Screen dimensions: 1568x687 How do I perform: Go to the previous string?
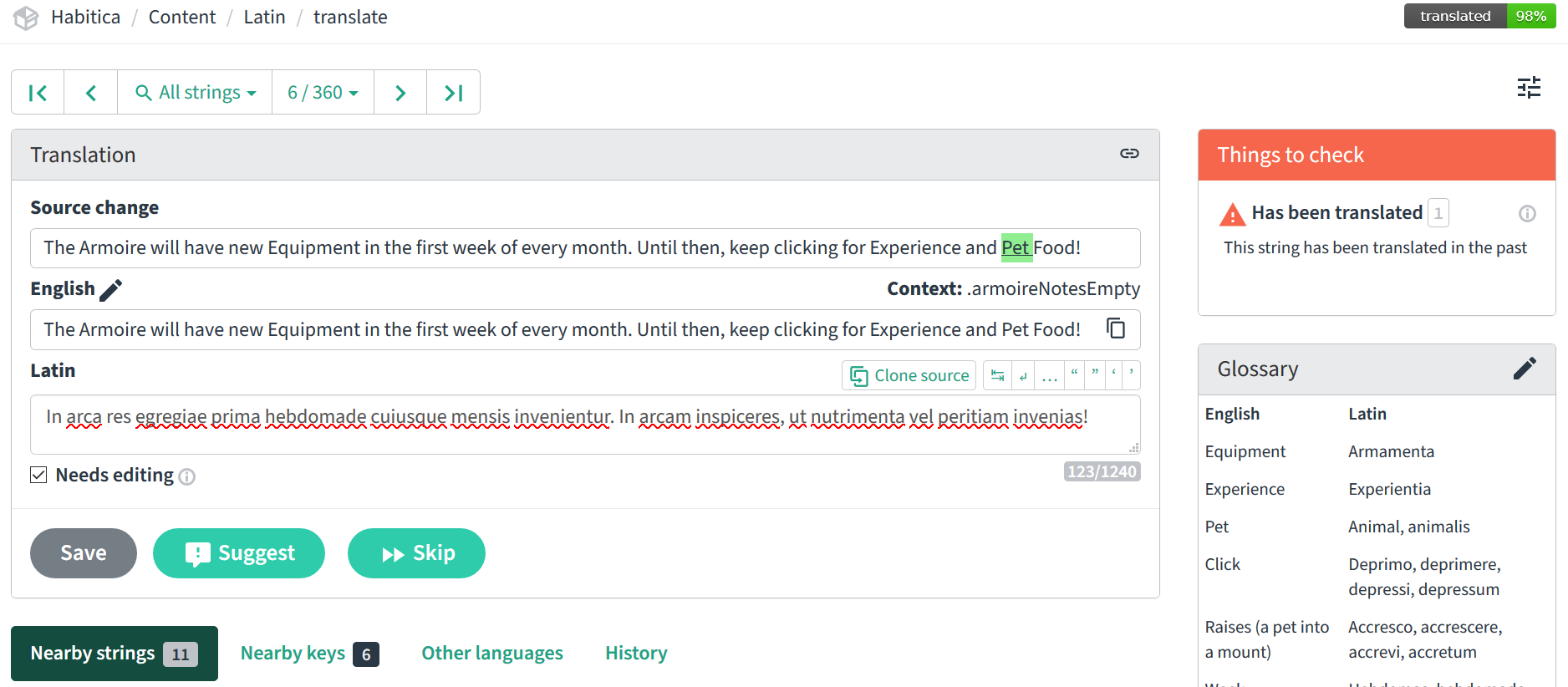click(x=91, y=93)
